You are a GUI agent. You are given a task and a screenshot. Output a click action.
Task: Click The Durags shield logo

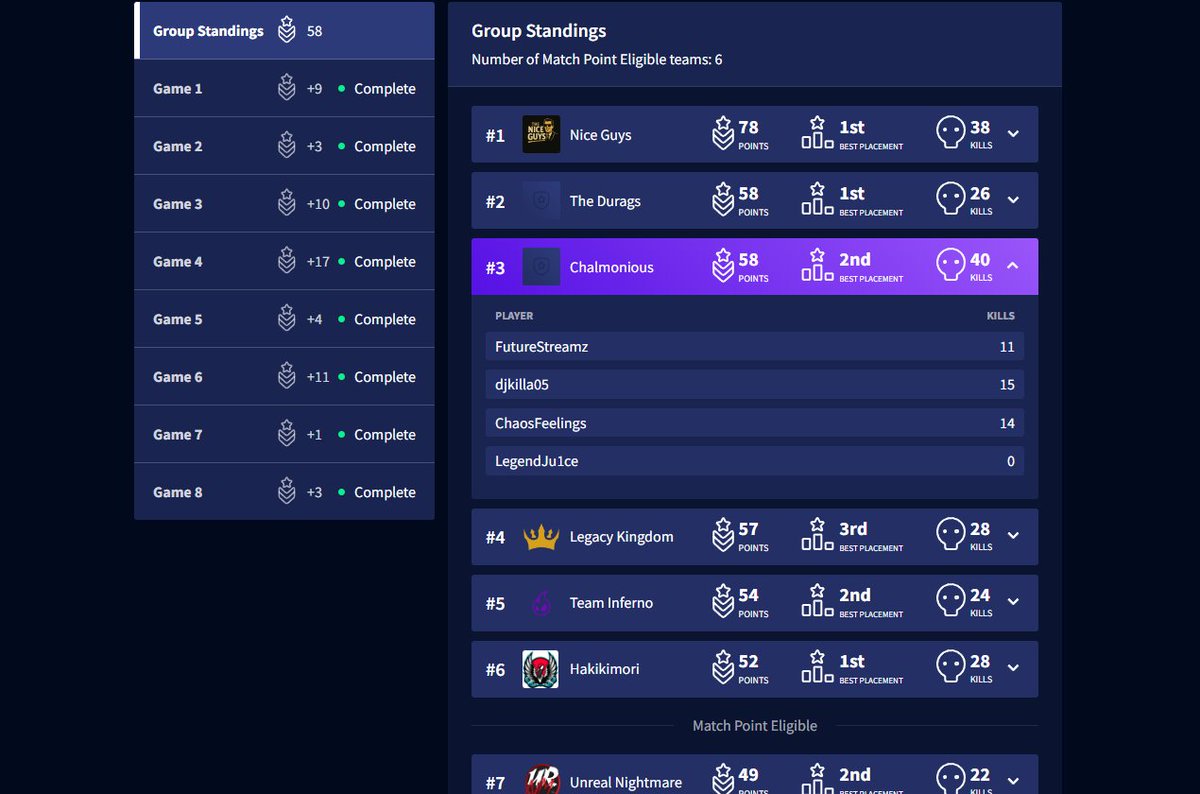click(541, 200)
